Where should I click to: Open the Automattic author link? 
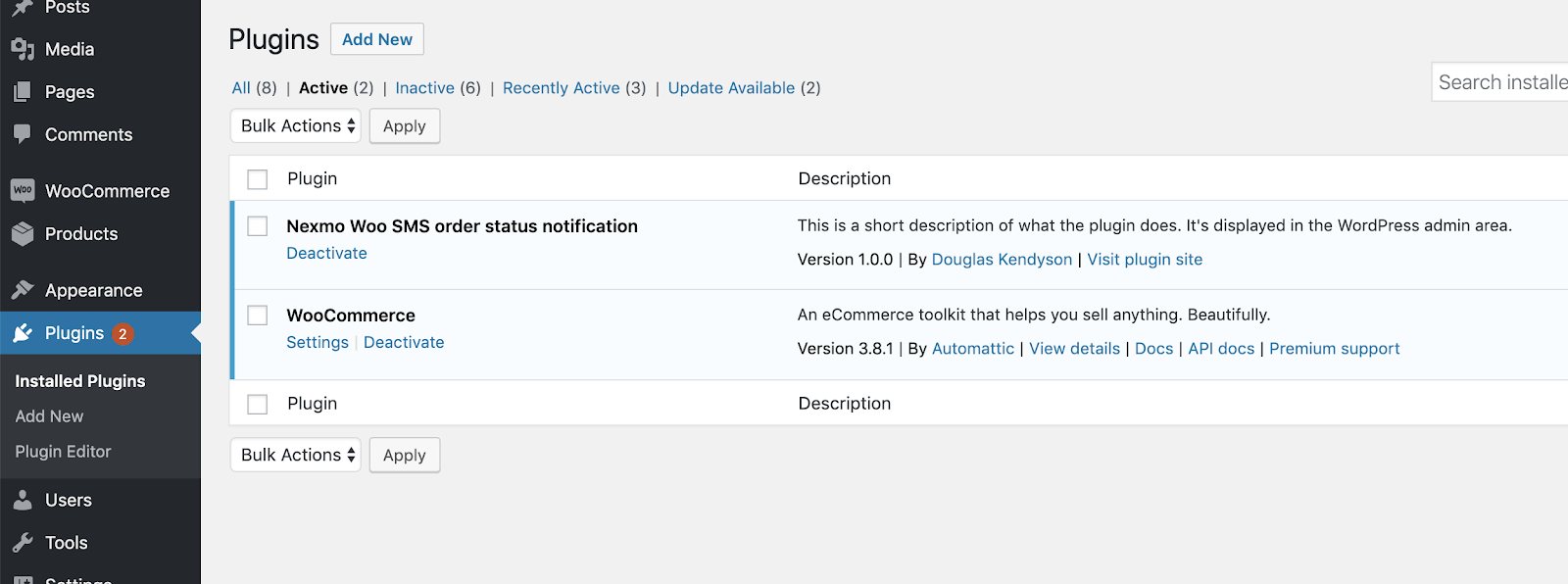pyautogui.click(x=973, y=349)
